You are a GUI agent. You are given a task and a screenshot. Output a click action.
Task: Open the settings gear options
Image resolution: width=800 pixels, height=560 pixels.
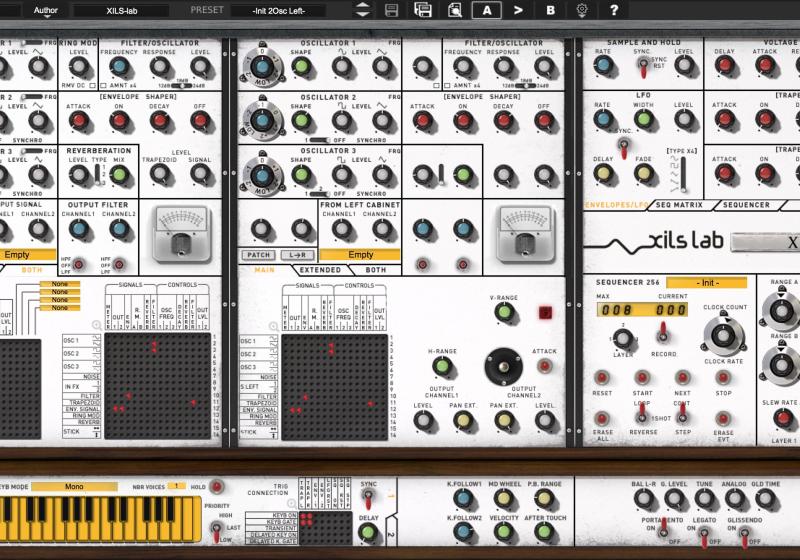point(581,10)
